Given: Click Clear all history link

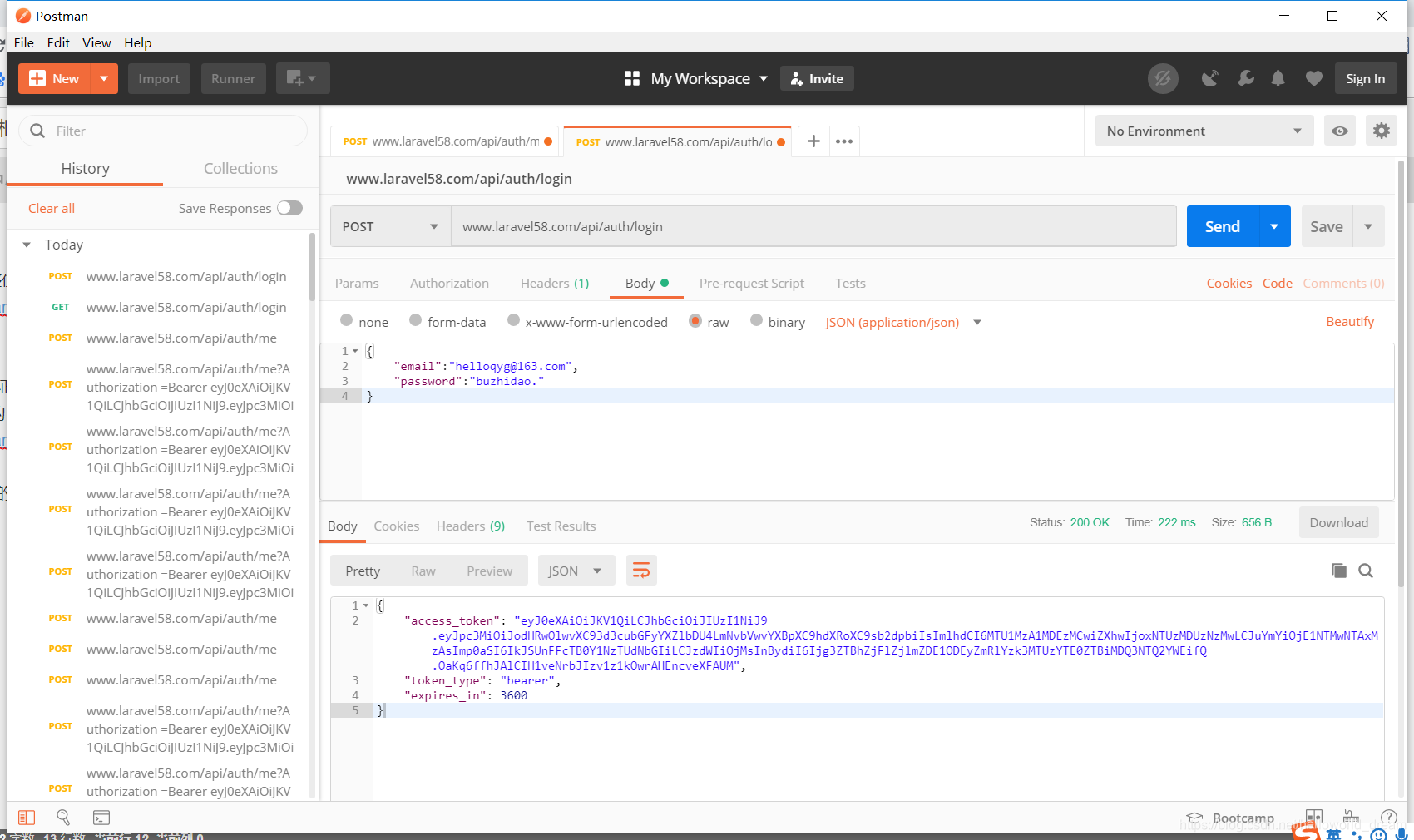Looking at the screenshot, I should [x=52, y=208].
